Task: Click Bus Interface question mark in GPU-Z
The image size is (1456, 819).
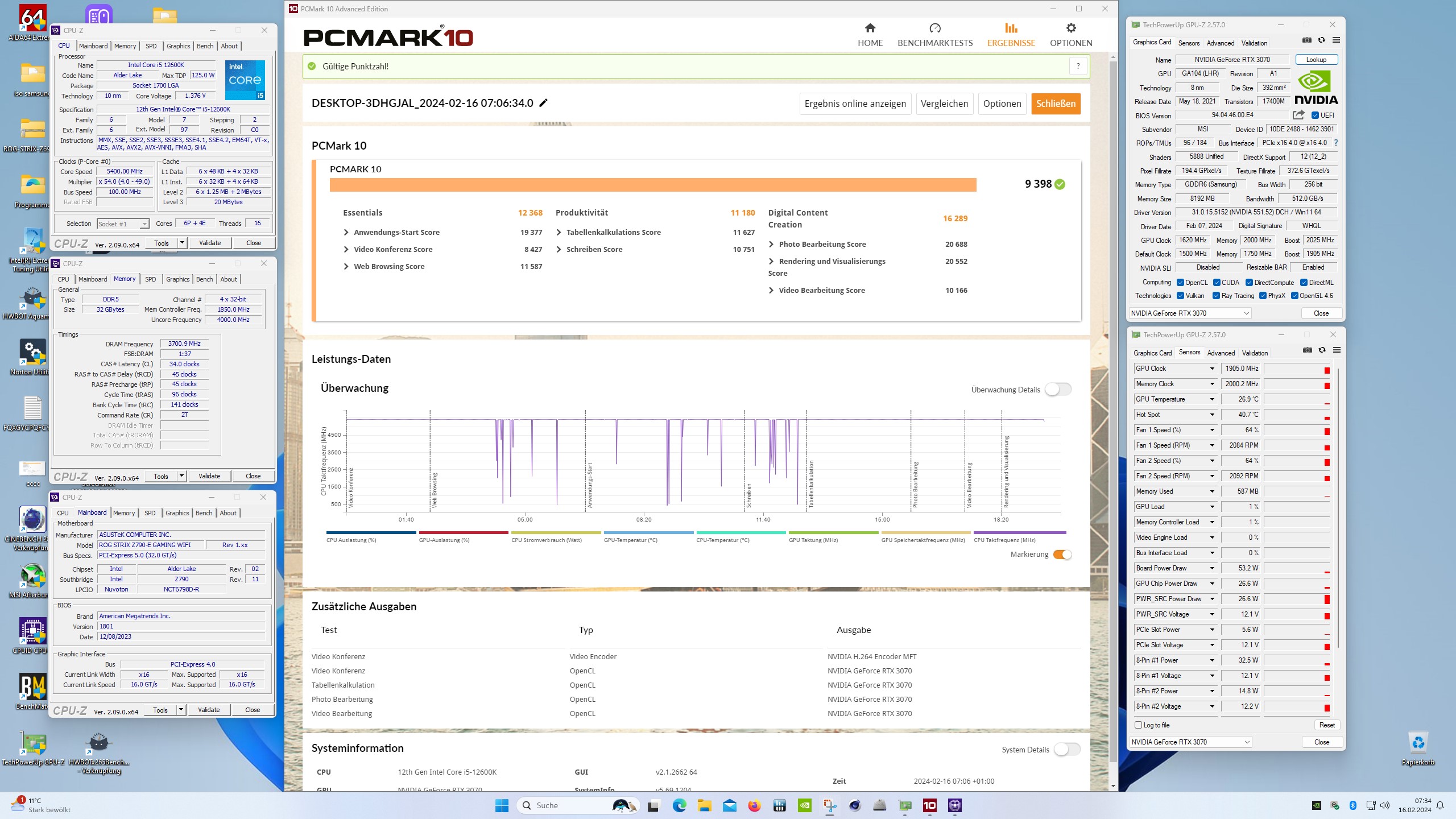Action: (1335, 143)
